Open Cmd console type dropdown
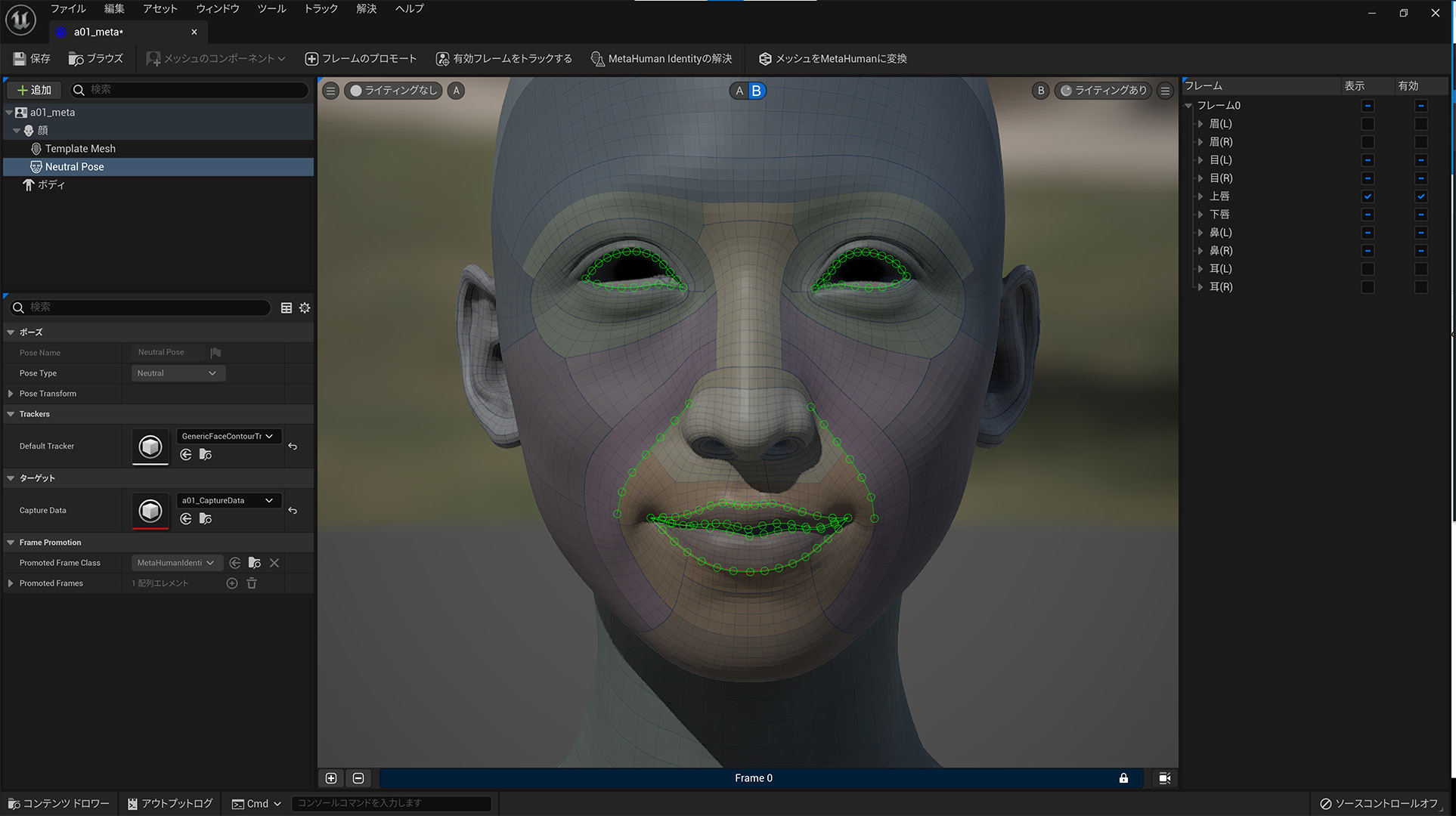Viewport: 1456px width, 816px height. tap(257, 803)
